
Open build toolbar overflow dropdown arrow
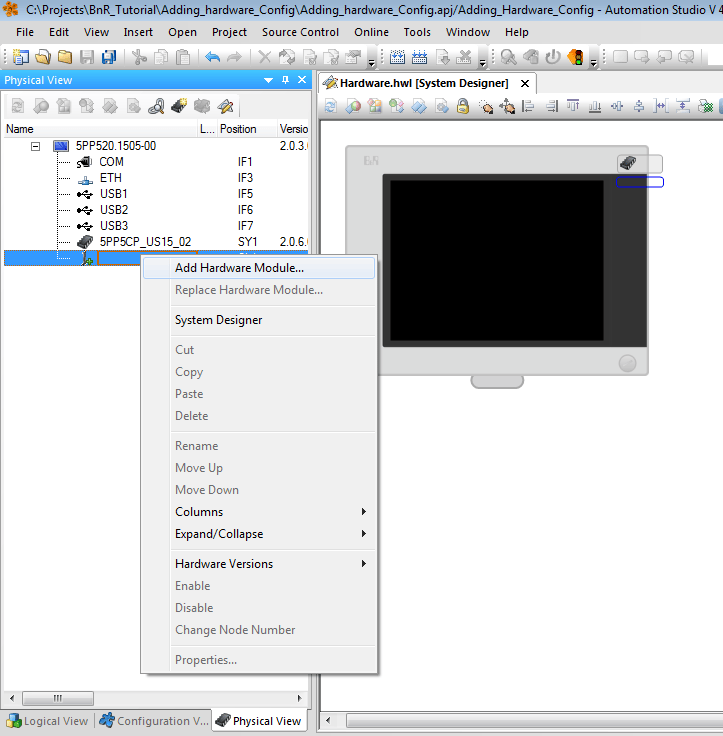click(x=483, y=62)
